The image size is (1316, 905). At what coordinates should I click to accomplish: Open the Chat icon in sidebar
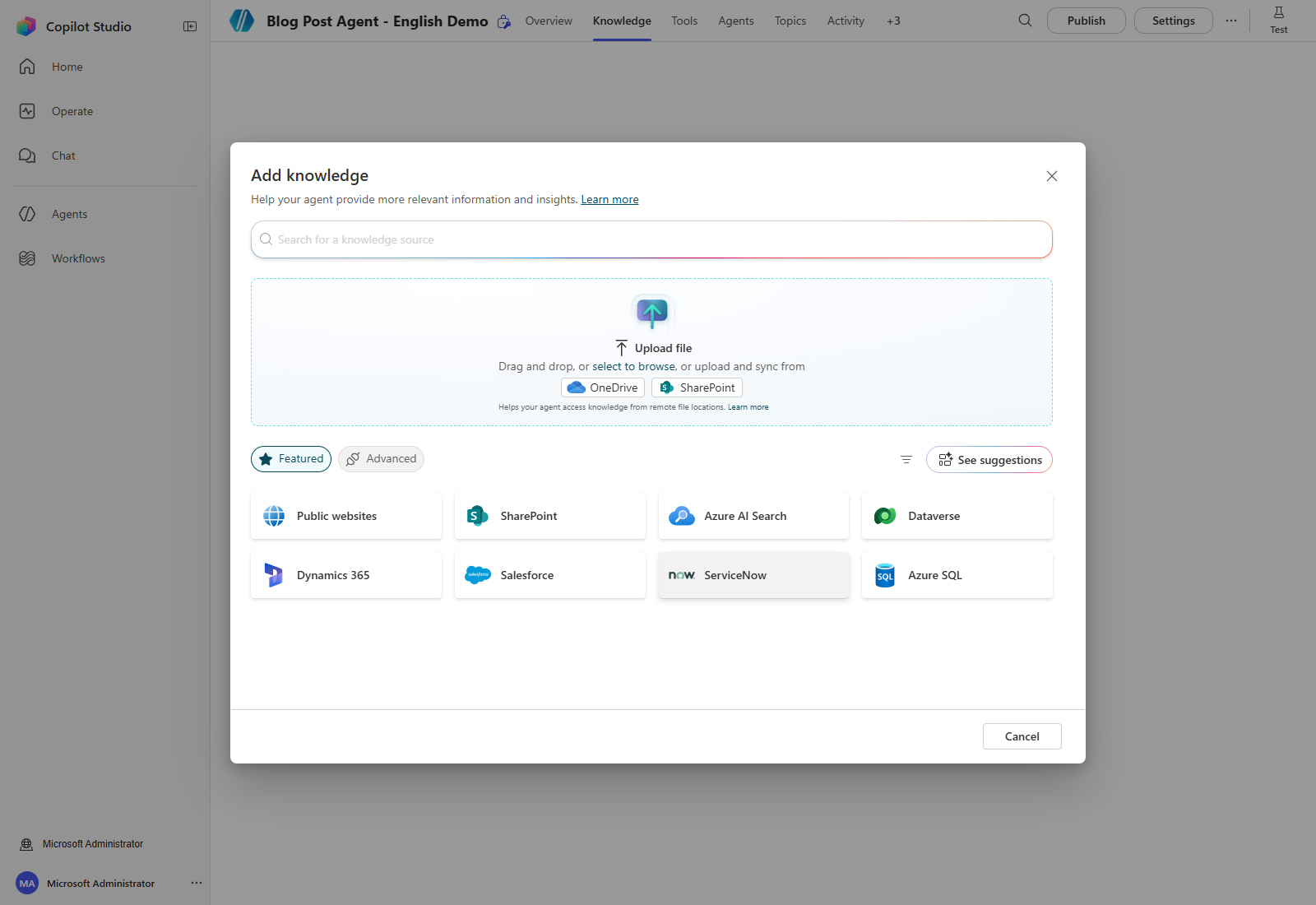point(27,155)
